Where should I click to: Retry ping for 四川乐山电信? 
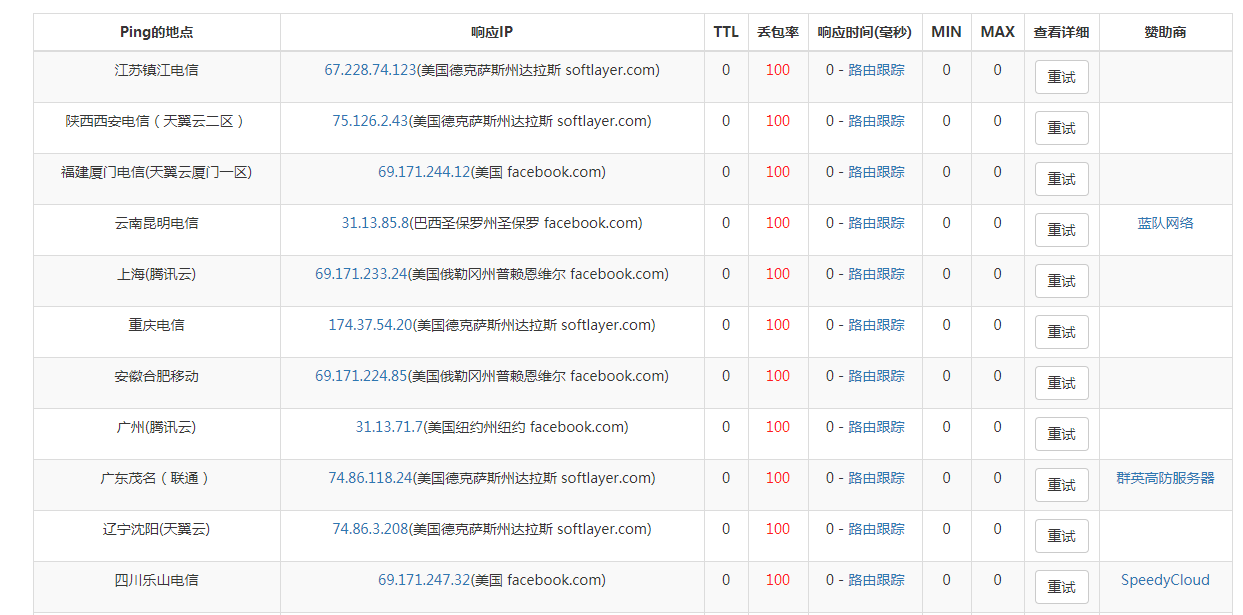point(1061,587)
